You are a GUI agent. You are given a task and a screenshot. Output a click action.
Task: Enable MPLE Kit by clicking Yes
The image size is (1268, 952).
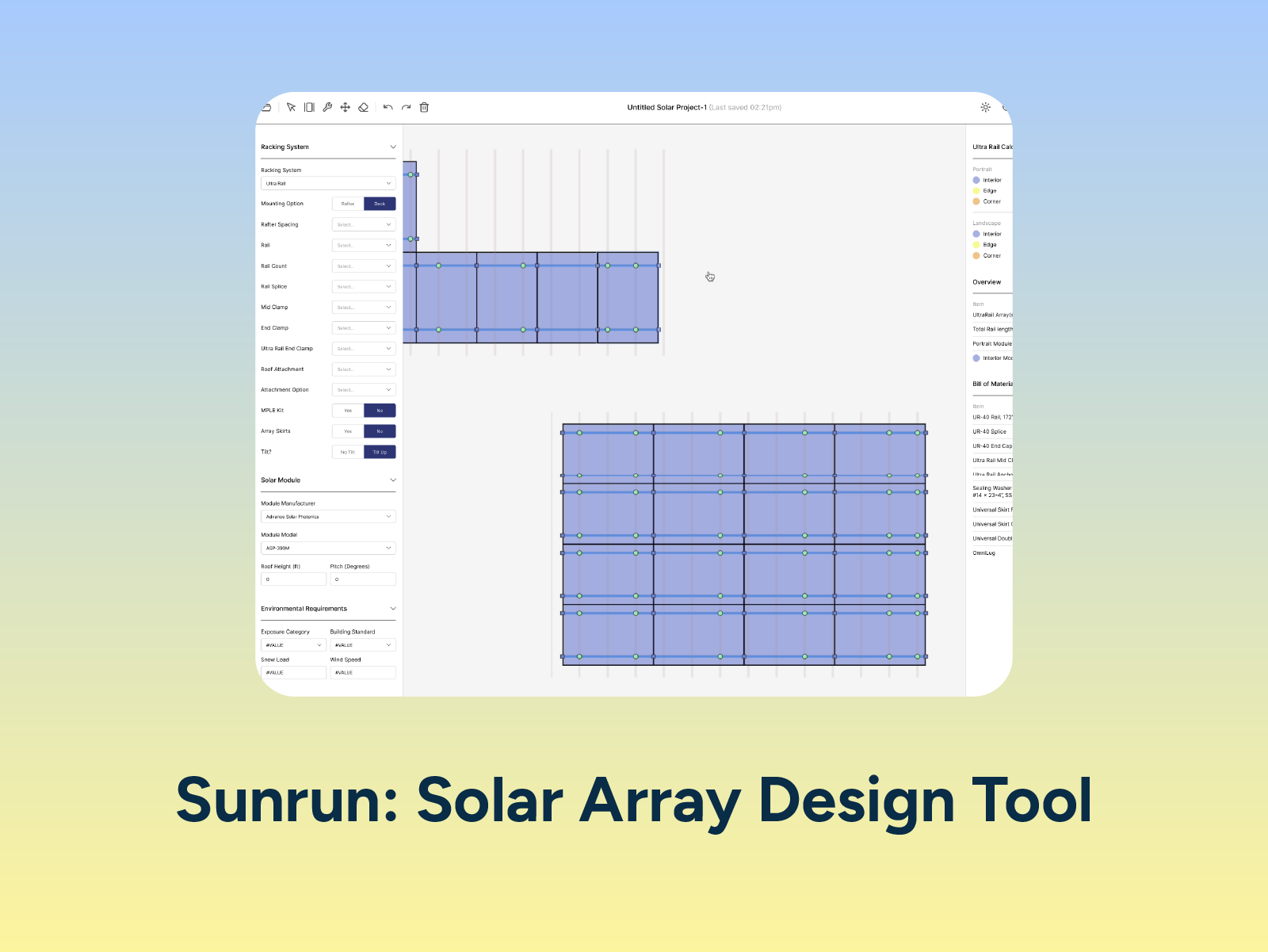(347, 410)
